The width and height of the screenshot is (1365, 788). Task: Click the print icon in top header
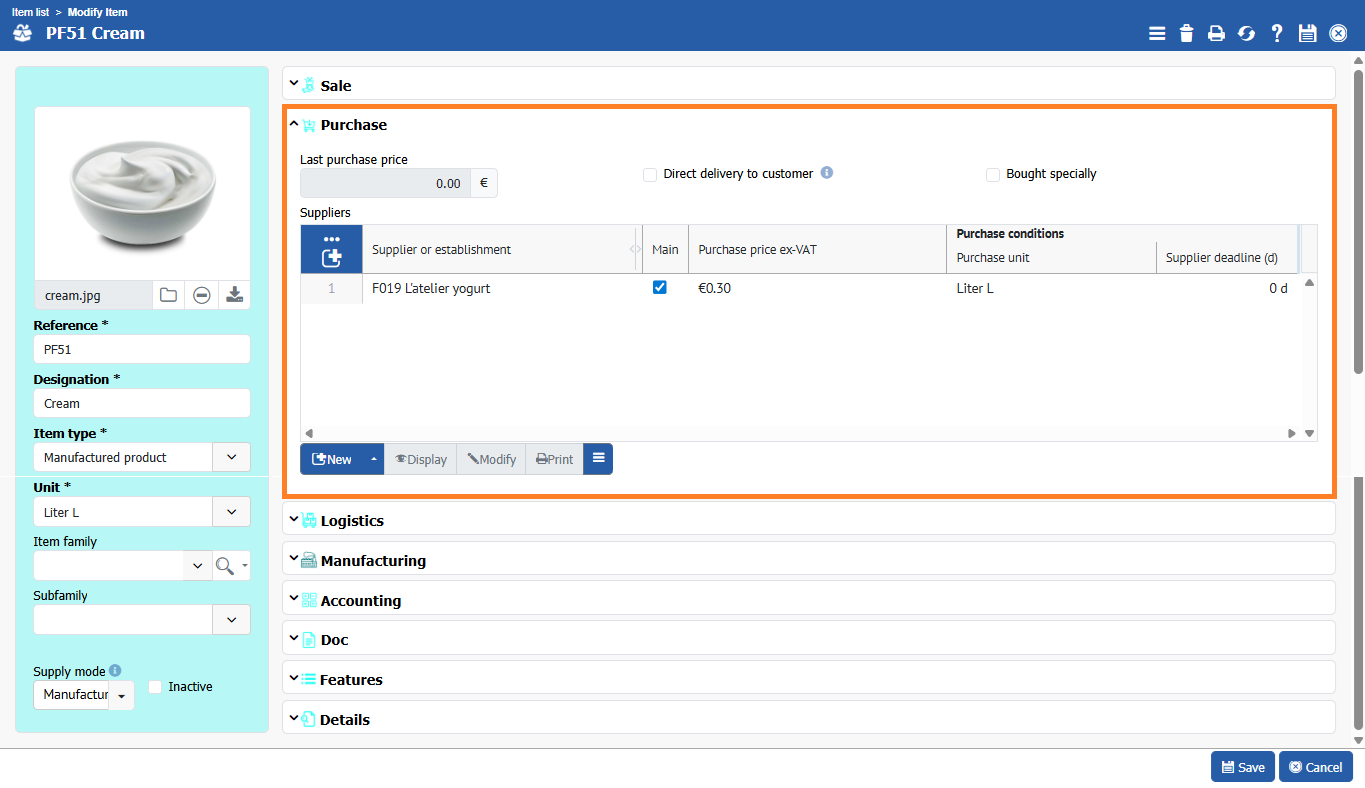[x=1216, y=33]
